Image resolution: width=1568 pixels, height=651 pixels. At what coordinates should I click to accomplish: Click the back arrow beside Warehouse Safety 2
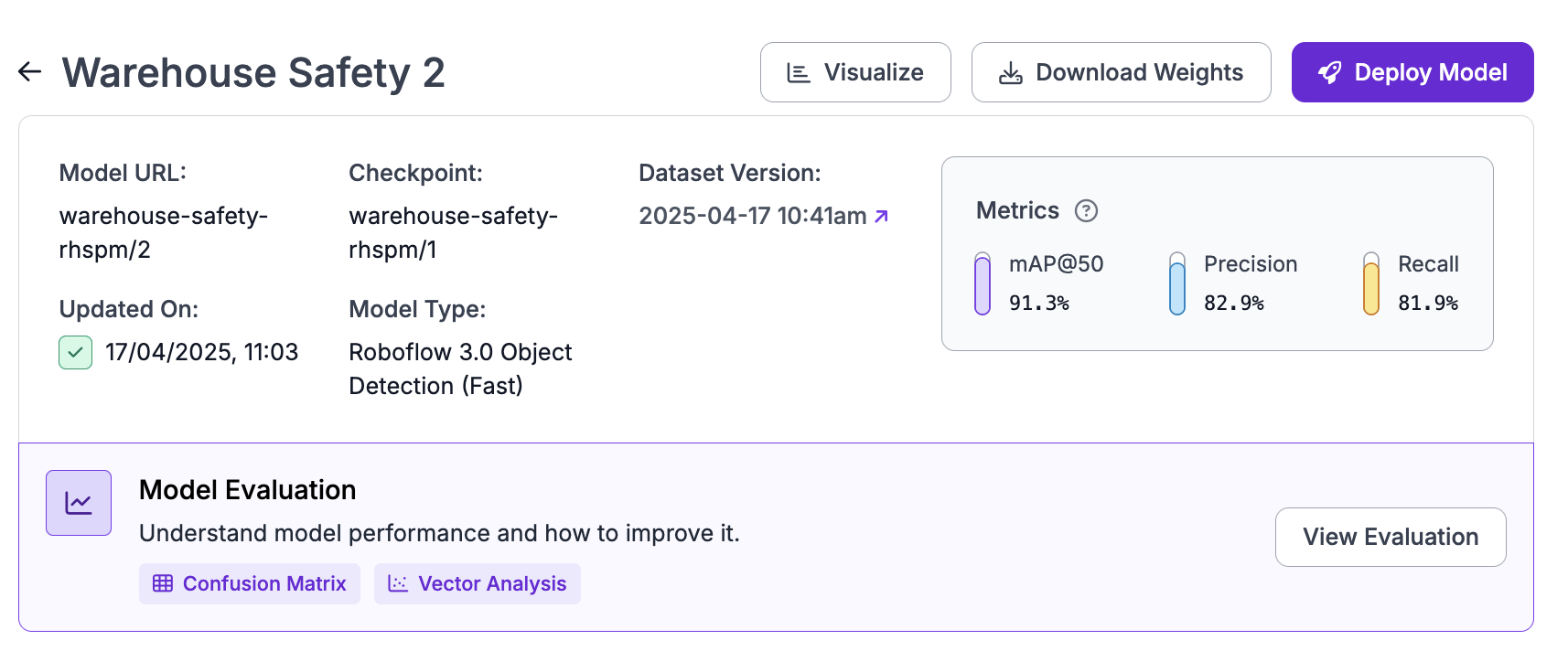pyautogui.click(x=30, y=71)
